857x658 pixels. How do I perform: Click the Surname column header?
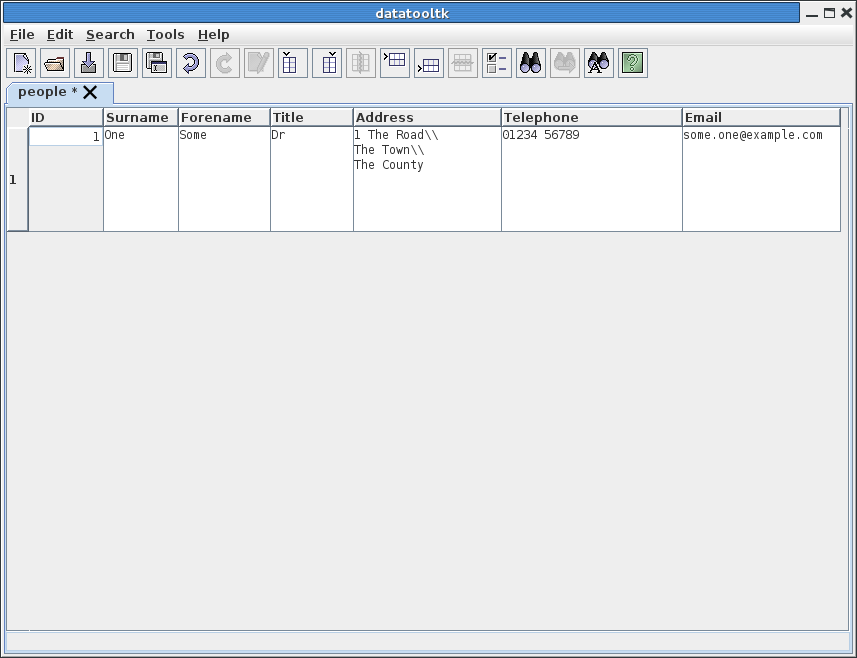[x=140, y=117]
